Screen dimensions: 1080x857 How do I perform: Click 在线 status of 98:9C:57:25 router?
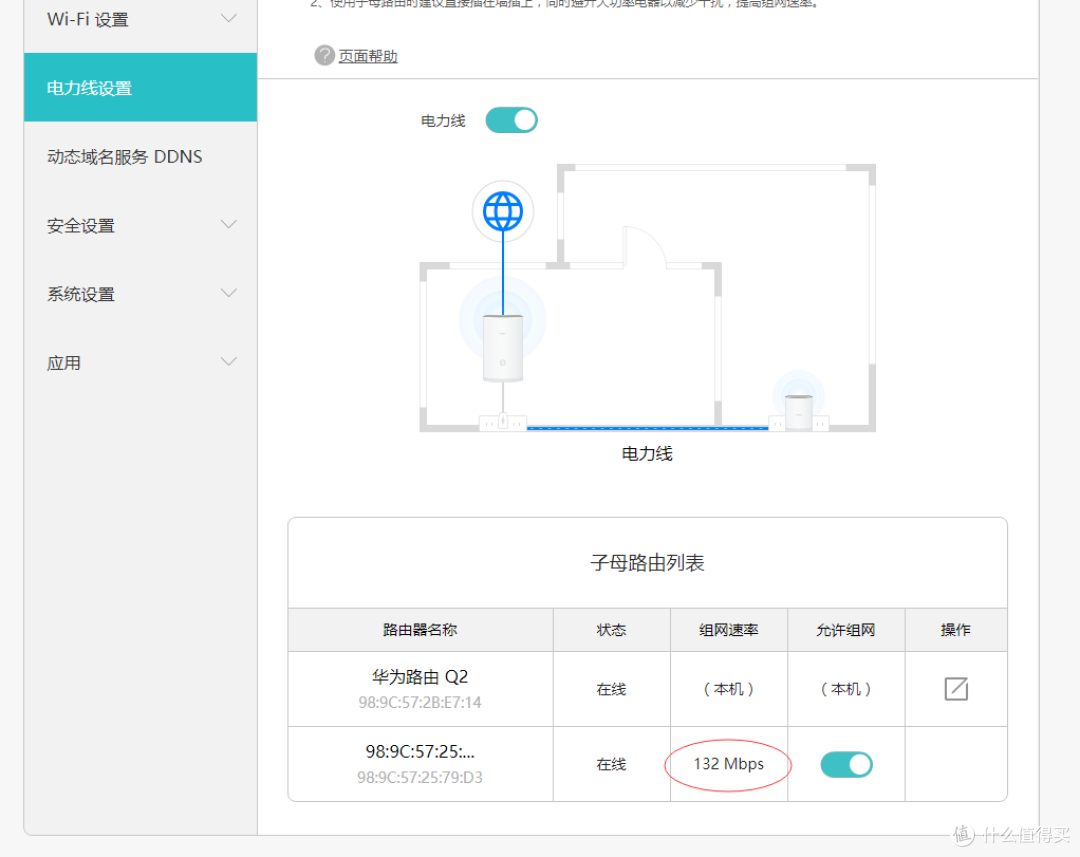click(x=612, y=765)
